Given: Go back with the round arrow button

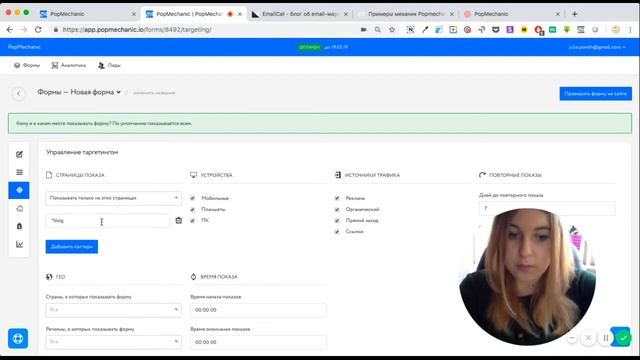Looking at the screenshot, I should (19, 93).
